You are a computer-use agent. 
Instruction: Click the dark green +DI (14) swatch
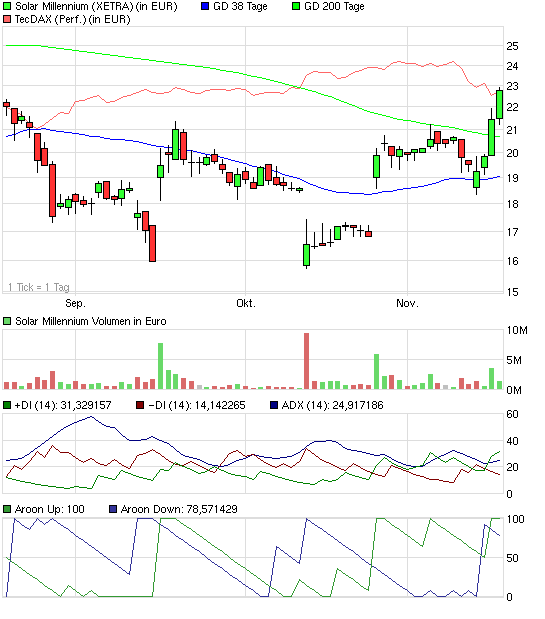(7, 405)
